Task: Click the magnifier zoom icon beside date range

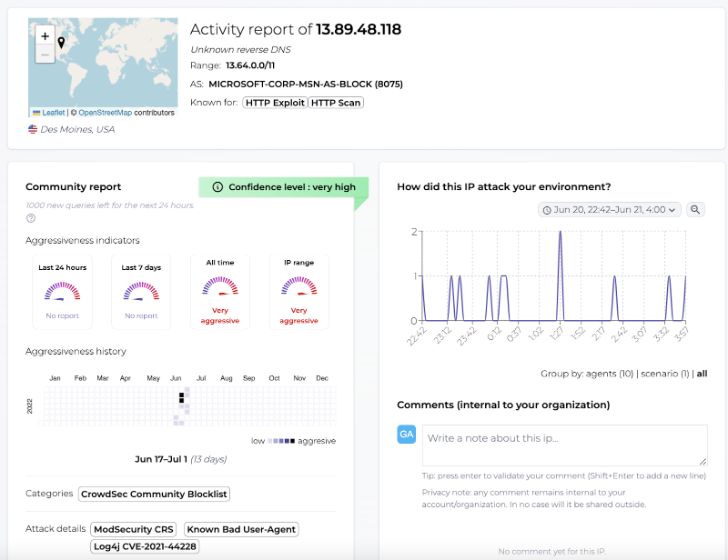Action: pos(696,209)
